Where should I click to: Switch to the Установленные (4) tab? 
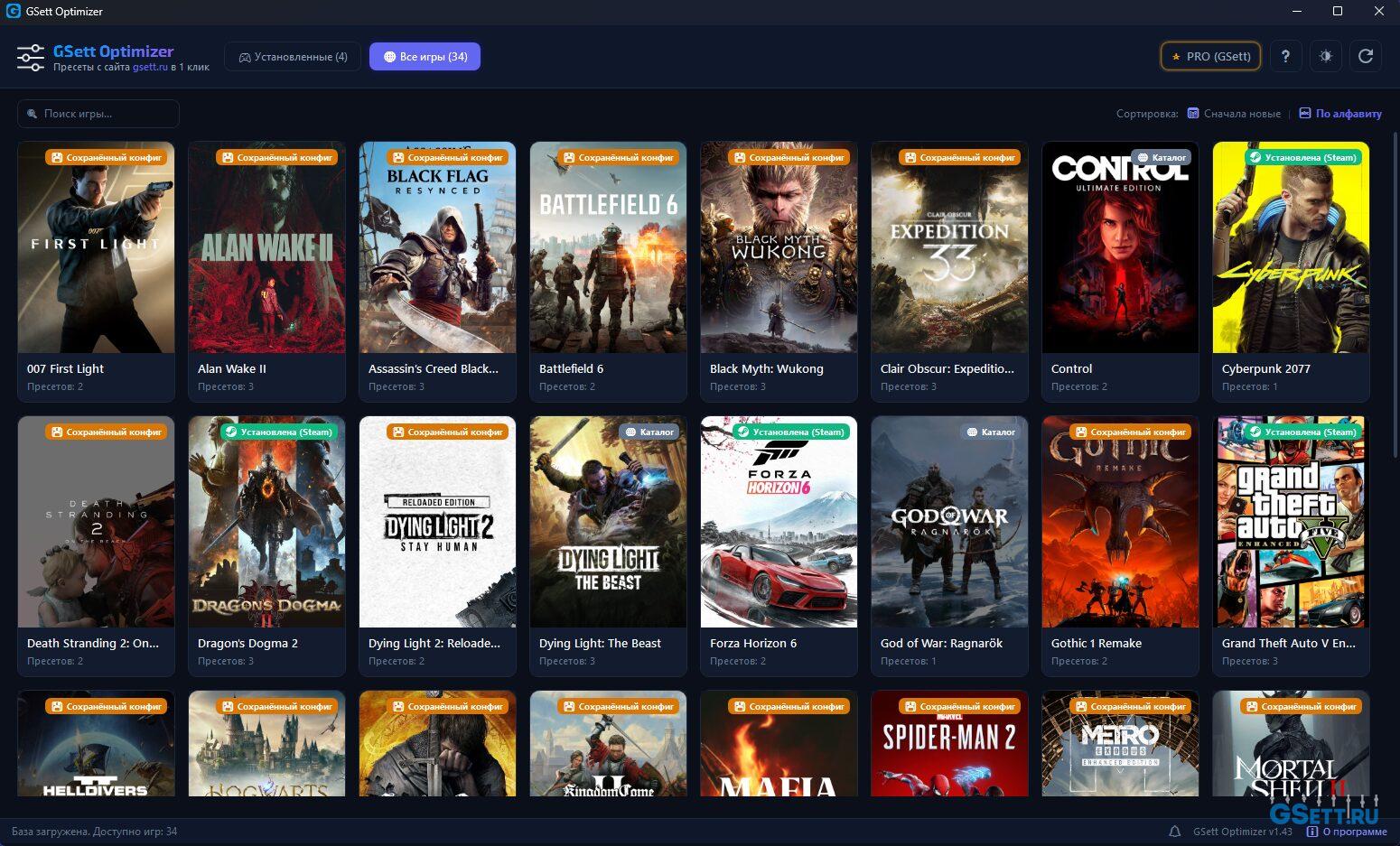click(x=293, y=56)
